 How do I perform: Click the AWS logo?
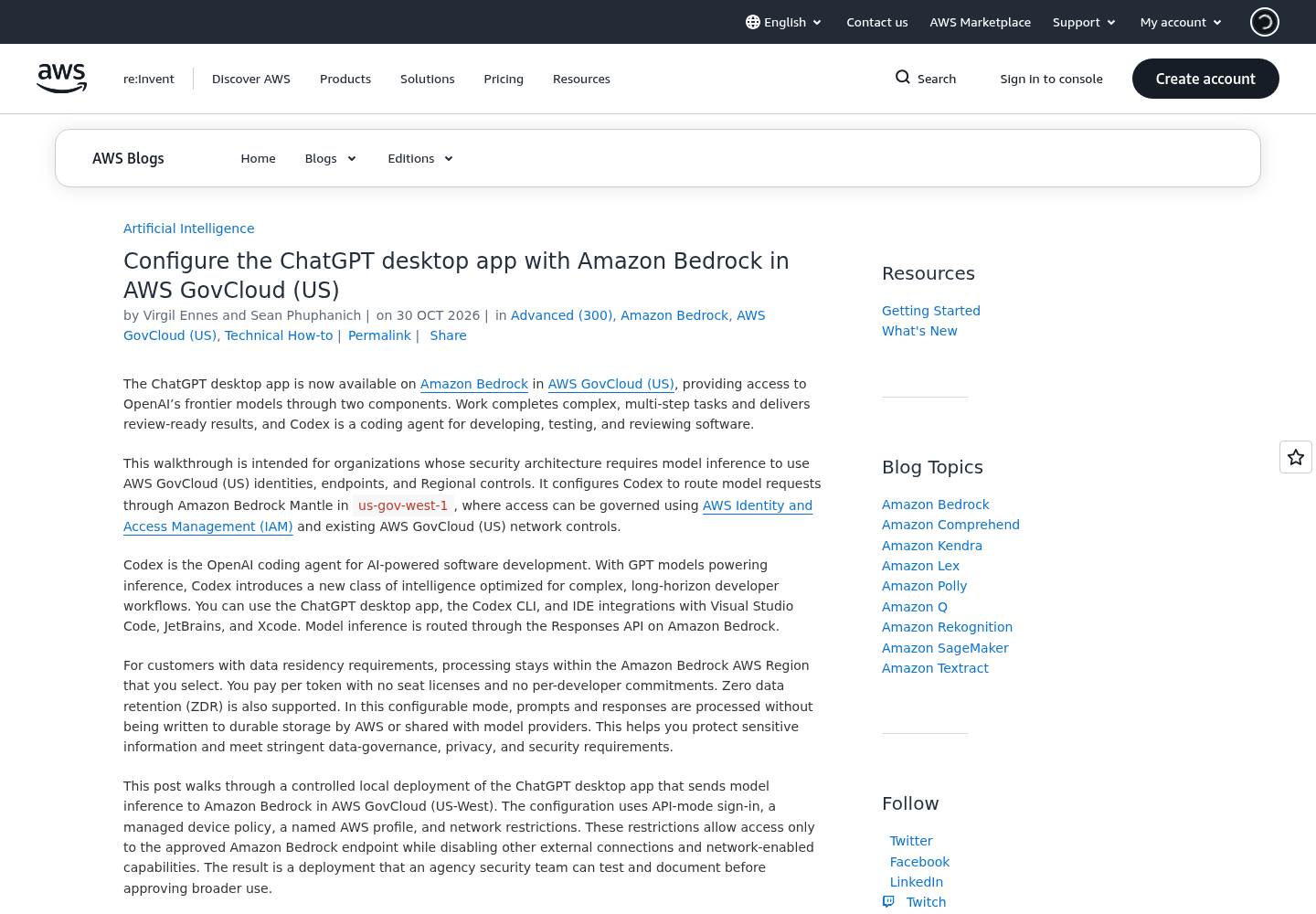(x=61, y=79)
